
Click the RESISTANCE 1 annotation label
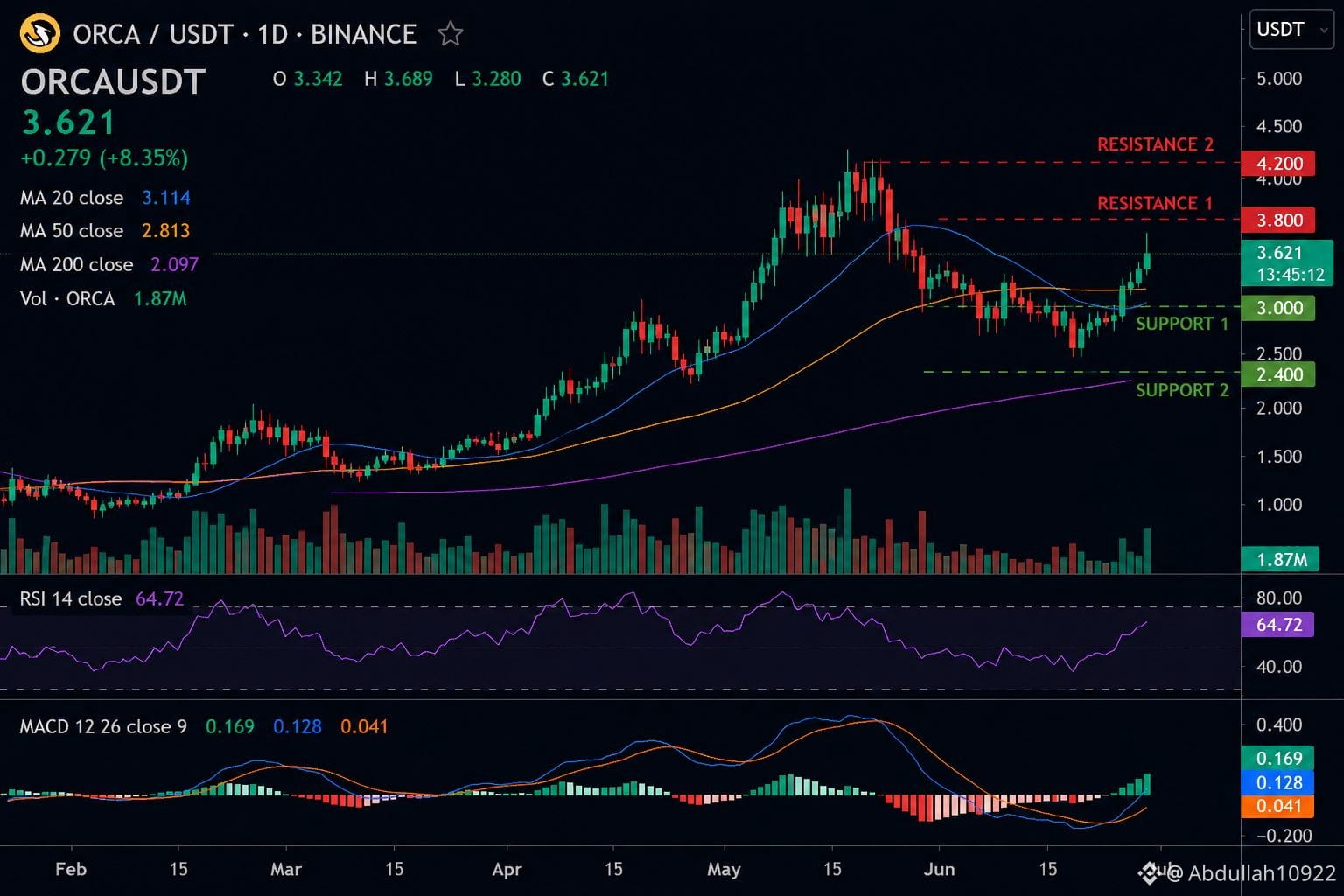[1155, 203]
